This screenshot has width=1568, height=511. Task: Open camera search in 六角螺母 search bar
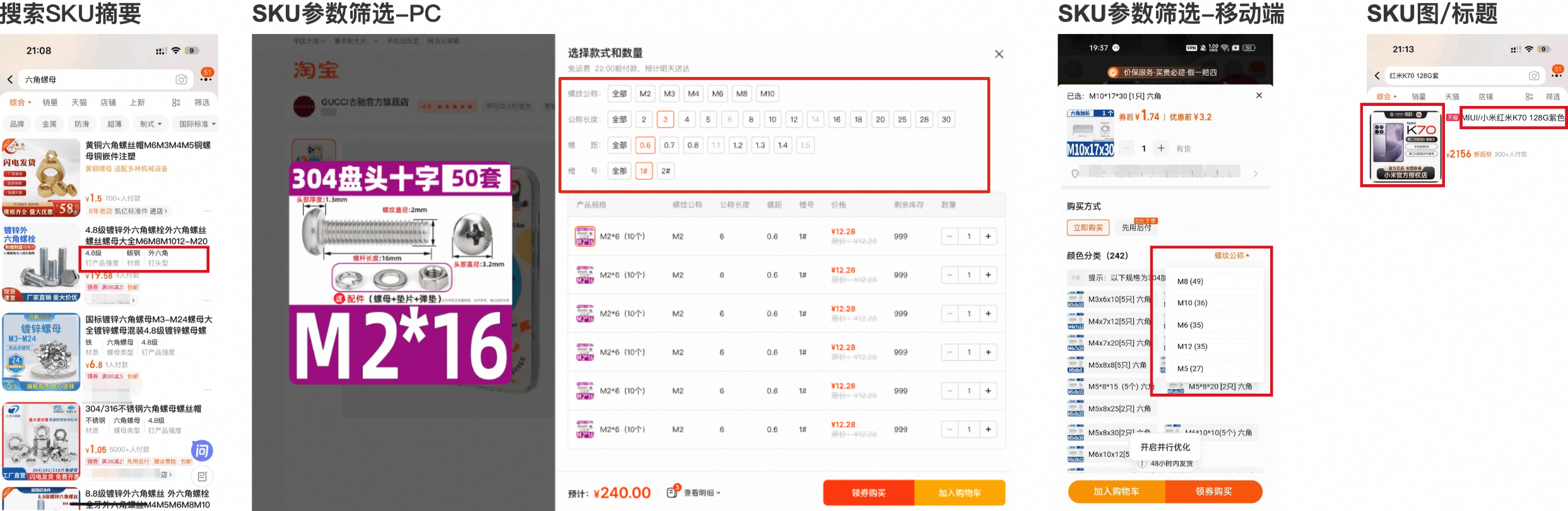pyautogui.click(x=181, y=79)
